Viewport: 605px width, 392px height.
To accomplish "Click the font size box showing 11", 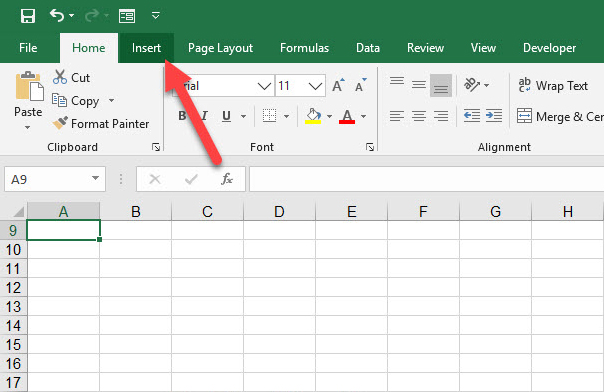I will click(291, 86).
